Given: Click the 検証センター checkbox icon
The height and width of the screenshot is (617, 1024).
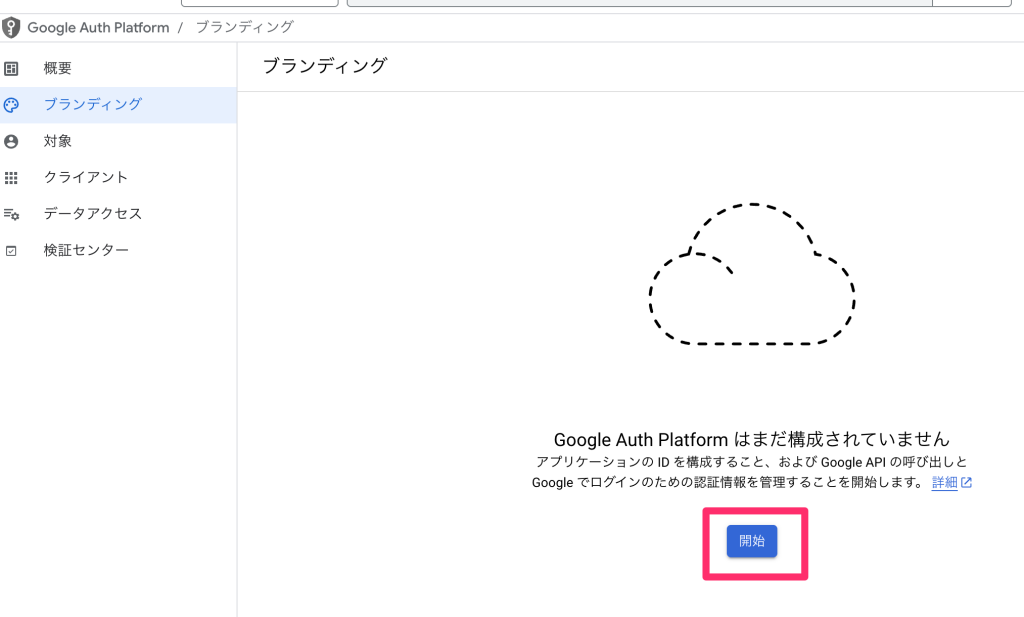Looking at the screenshot, I should [11, 251].
